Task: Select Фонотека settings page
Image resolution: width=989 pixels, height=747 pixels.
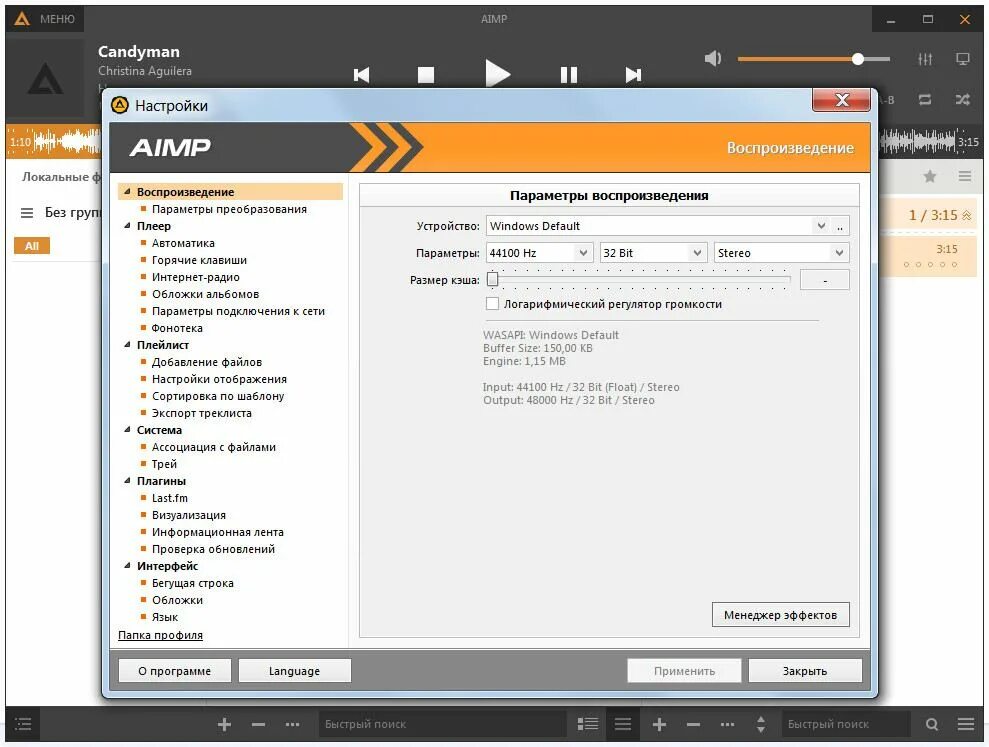Action: pyautogui.click(x=177, y=328)
